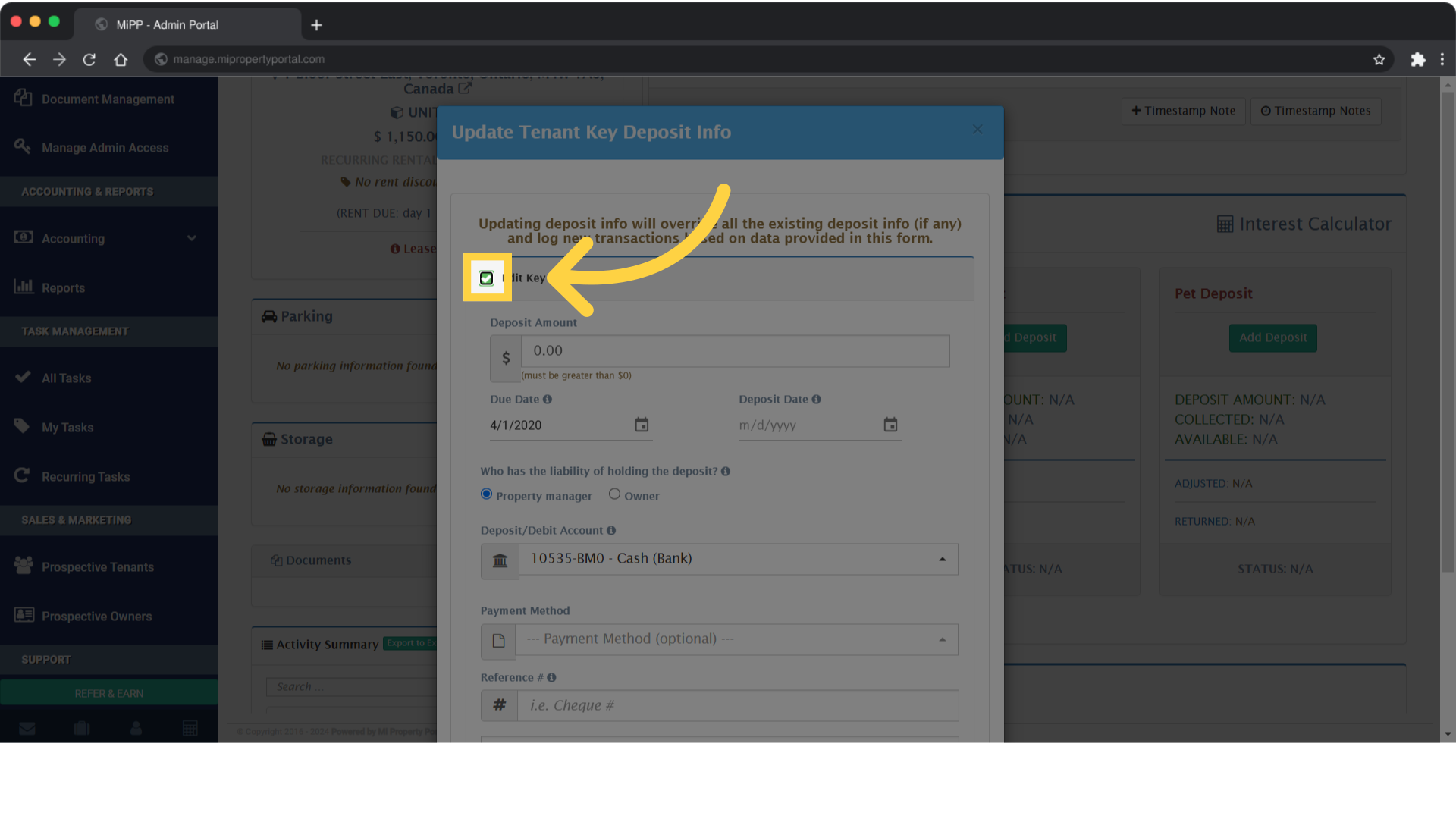Click the mail icon at sidebar bottom

[x=27, y=728]
